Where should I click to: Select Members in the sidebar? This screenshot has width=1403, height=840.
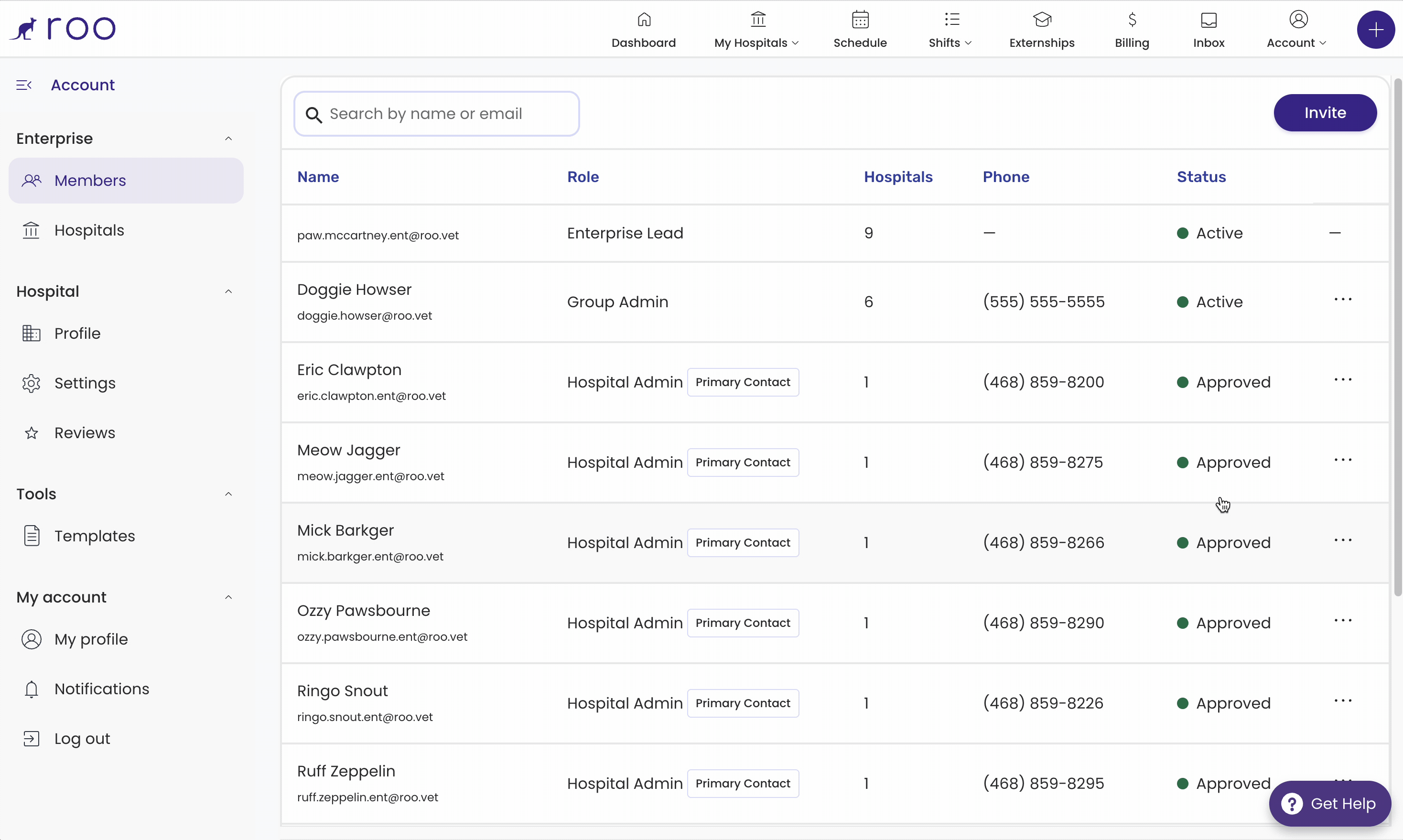pos(126,181)
